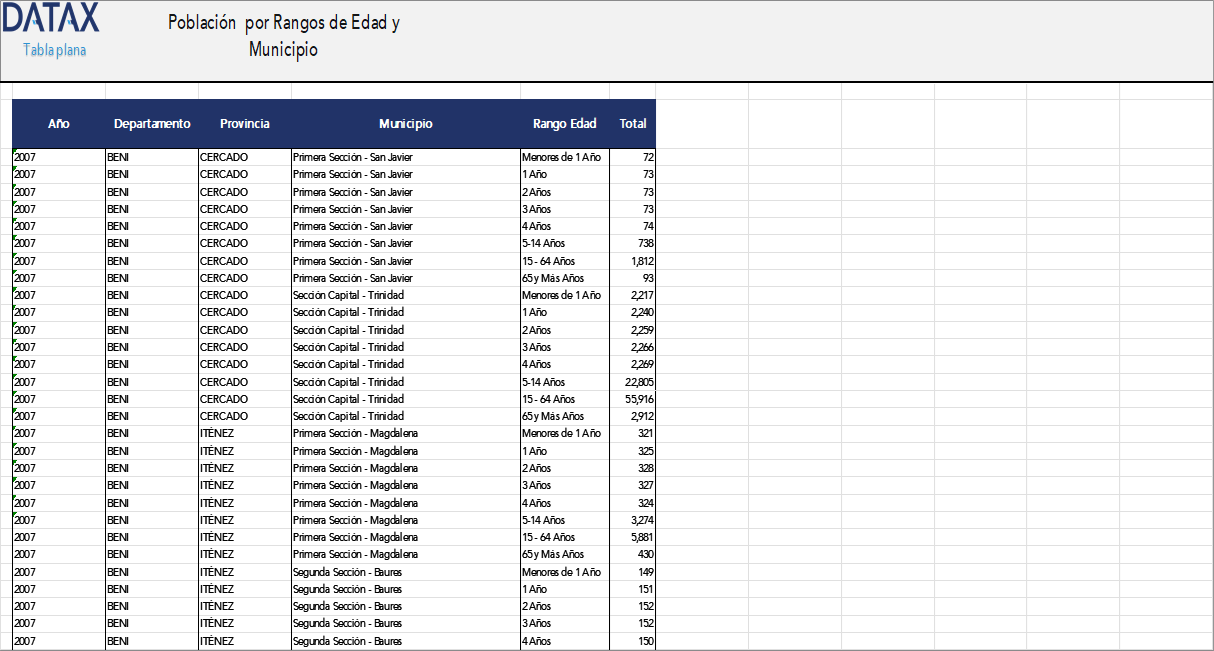Select the Total cell showing 738

point(633,243)
